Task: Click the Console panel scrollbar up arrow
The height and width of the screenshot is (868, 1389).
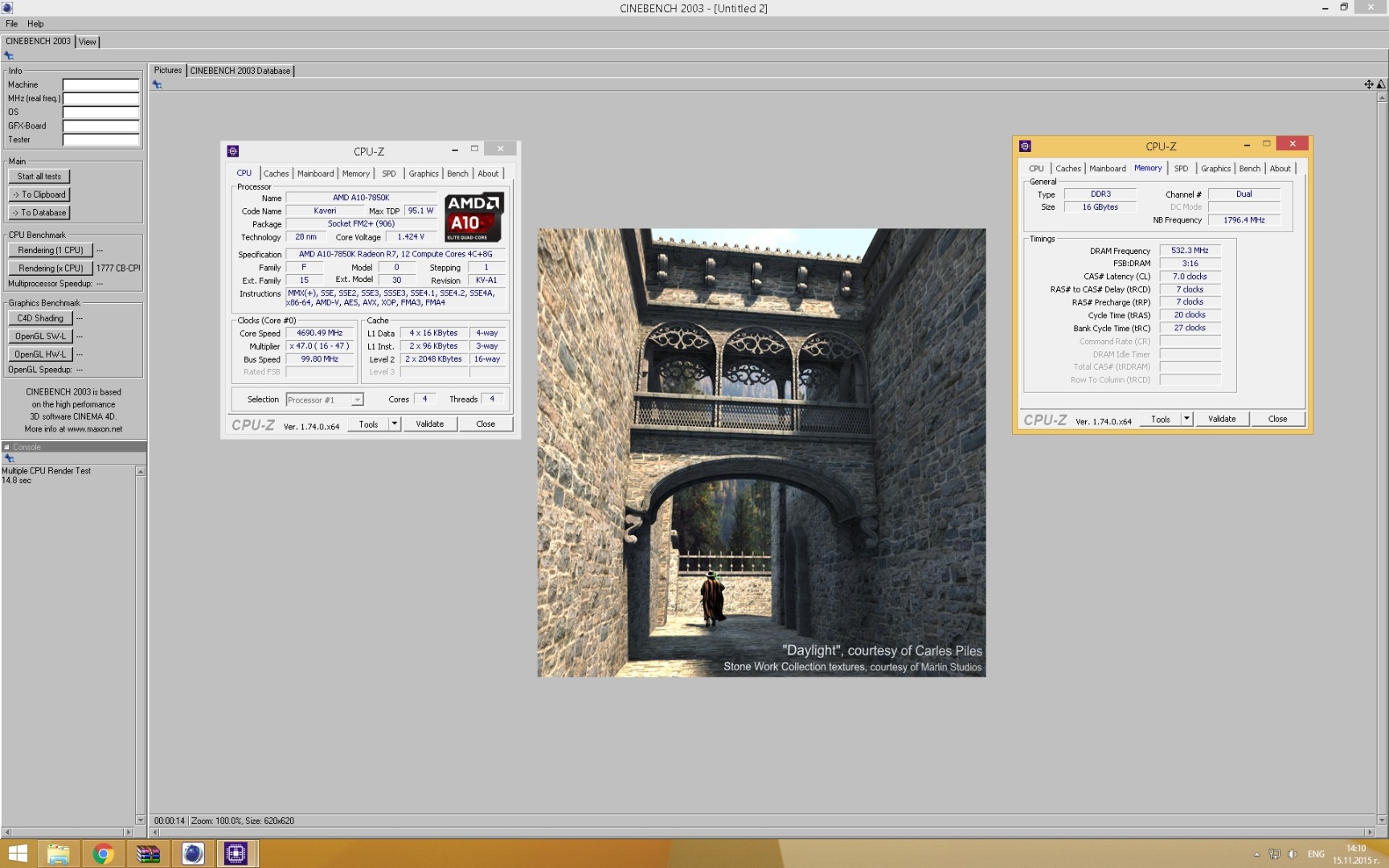Action: pyautogui.click(x=141, y=472)
